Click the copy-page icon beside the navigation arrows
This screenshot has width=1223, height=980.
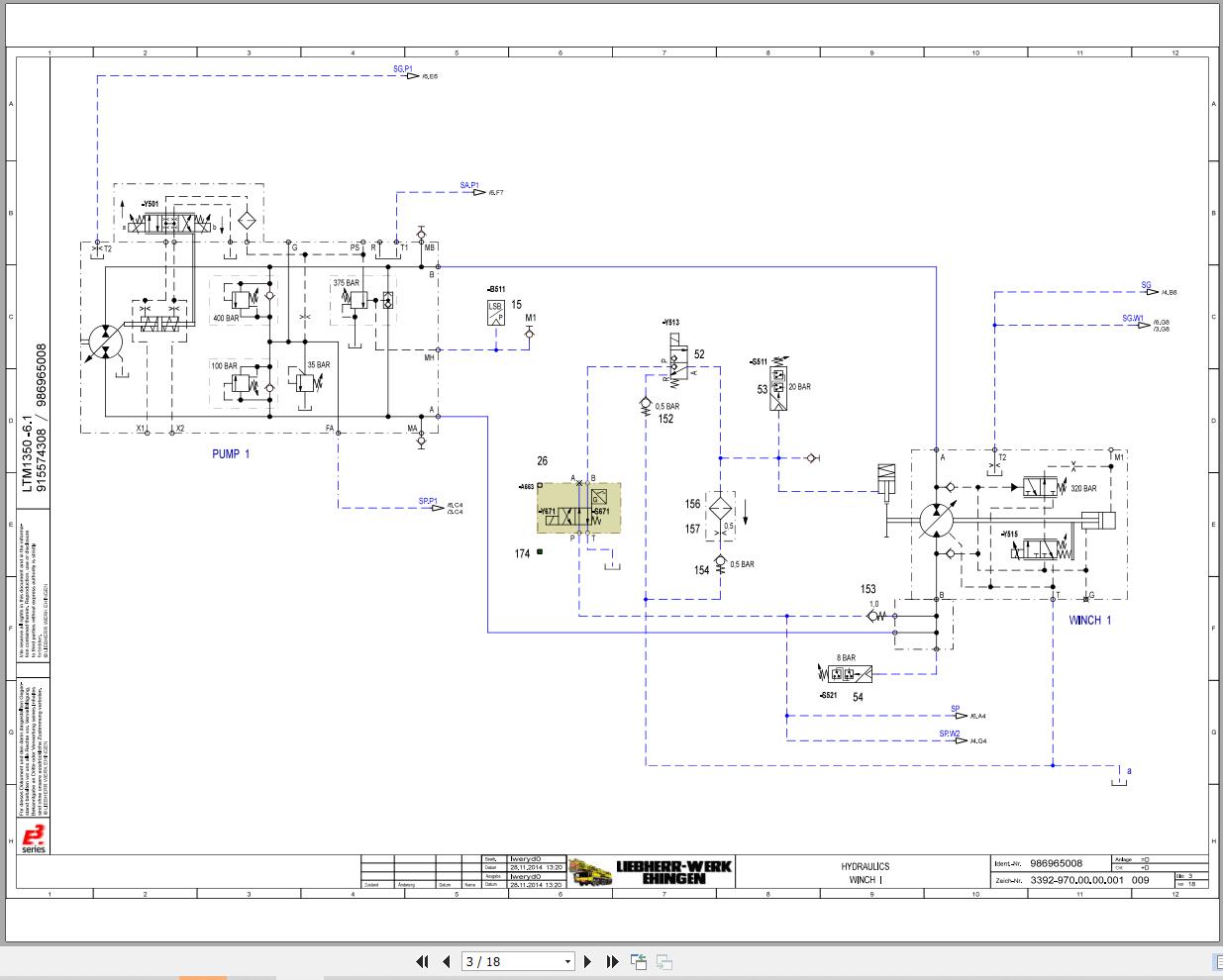639,960
